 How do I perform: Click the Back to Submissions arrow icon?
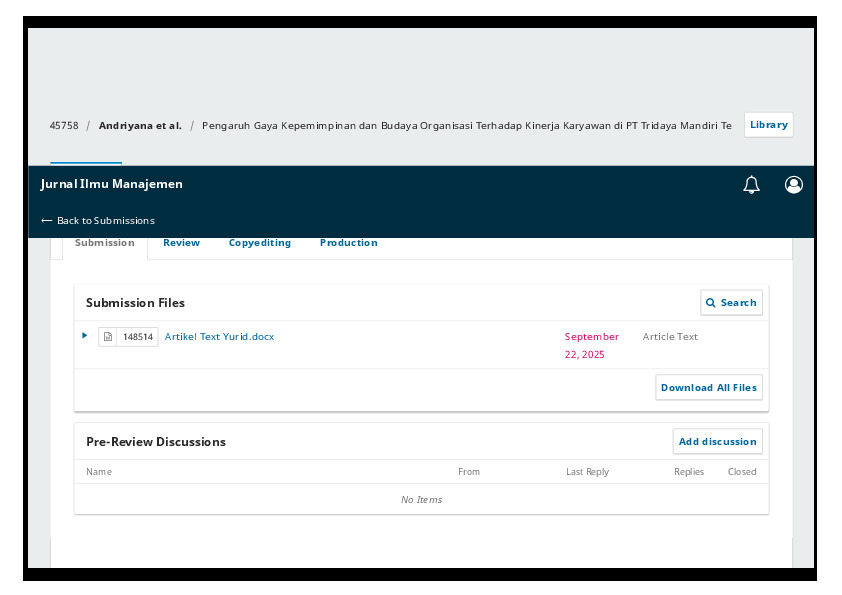(x=47, y=221)
